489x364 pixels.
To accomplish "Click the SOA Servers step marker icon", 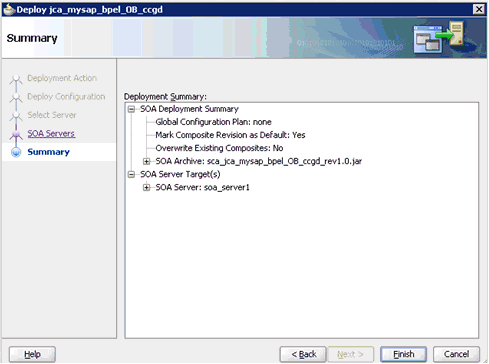I will (16, 134).
